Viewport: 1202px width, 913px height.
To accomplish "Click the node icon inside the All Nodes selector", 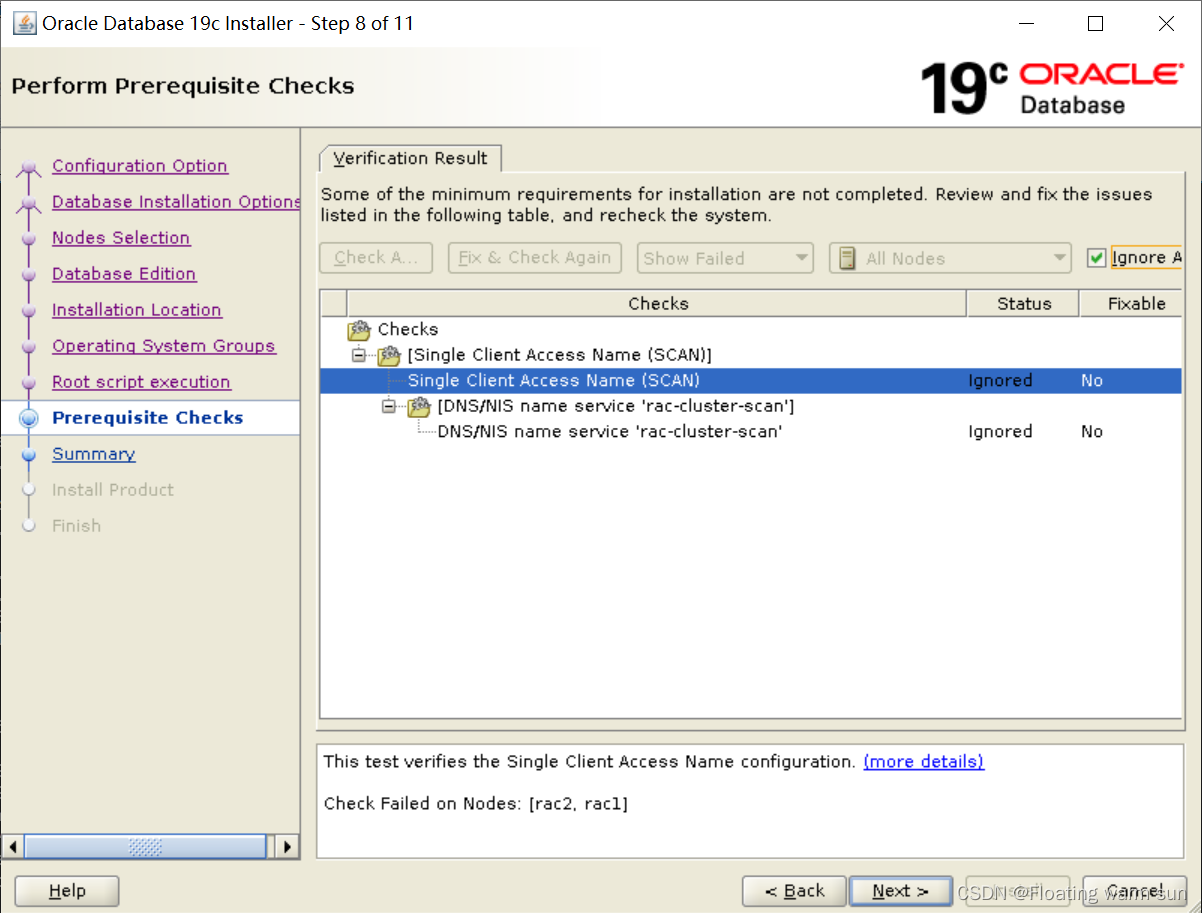I will click(845, 257).
